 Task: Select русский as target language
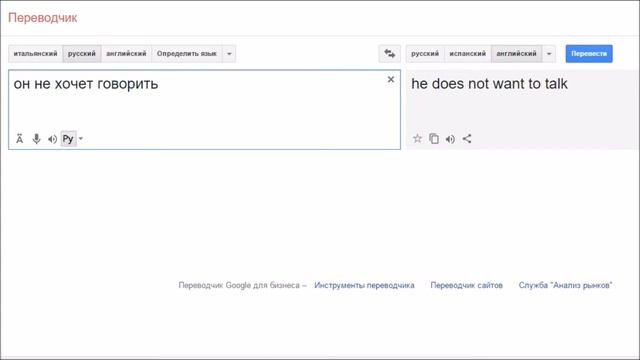(425, 53)
